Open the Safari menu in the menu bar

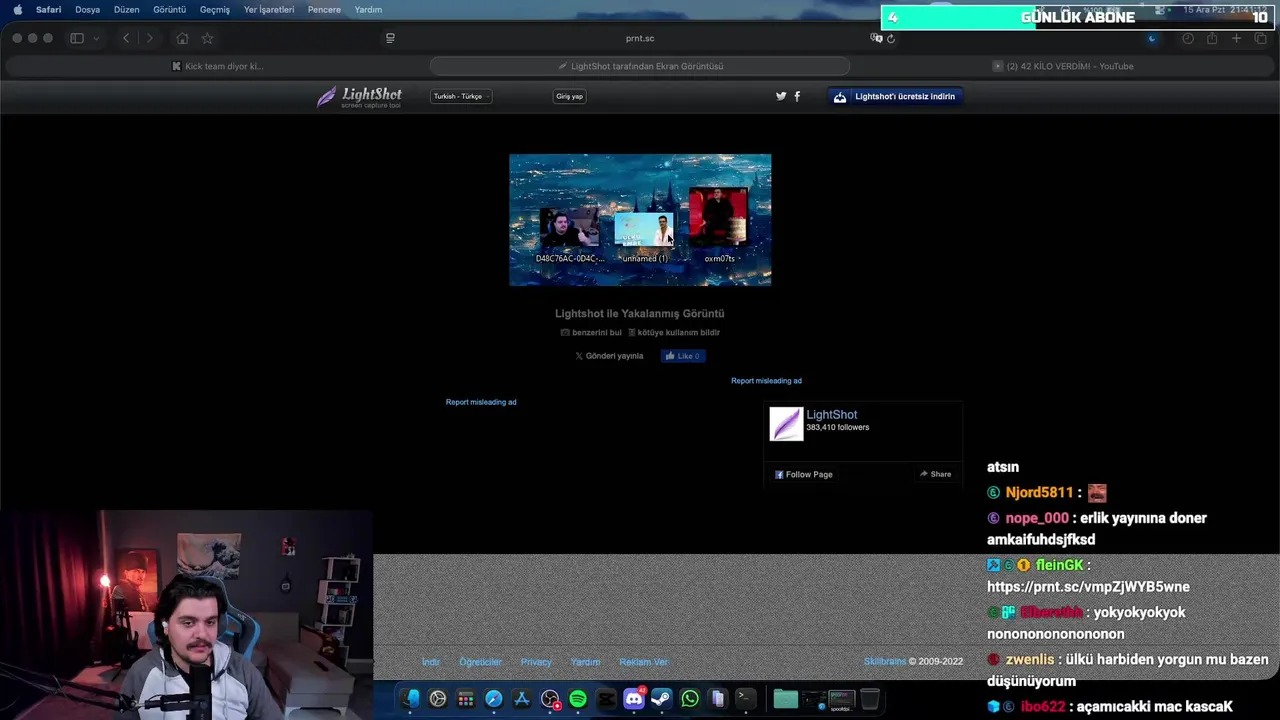click(48, 9)
